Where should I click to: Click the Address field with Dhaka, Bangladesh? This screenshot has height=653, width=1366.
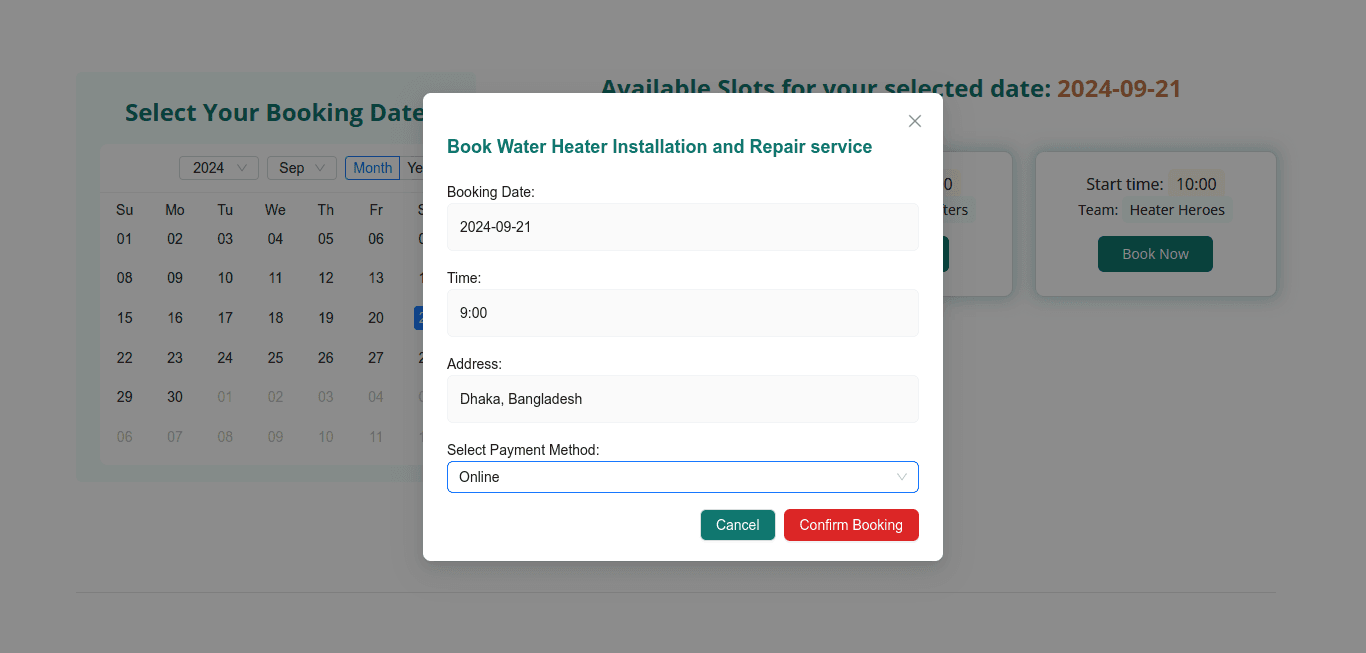coord(682,399)
